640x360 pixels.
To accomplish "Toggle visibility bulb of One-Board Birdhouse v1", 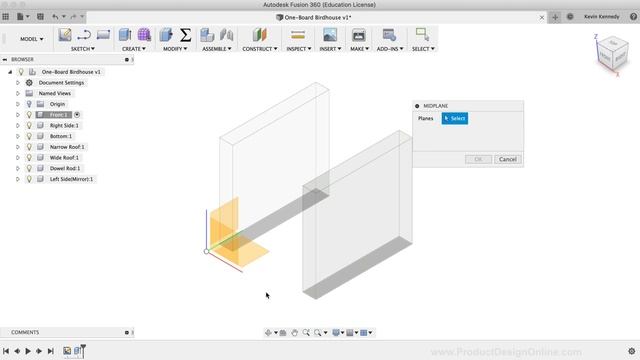I will pos(21,72).
